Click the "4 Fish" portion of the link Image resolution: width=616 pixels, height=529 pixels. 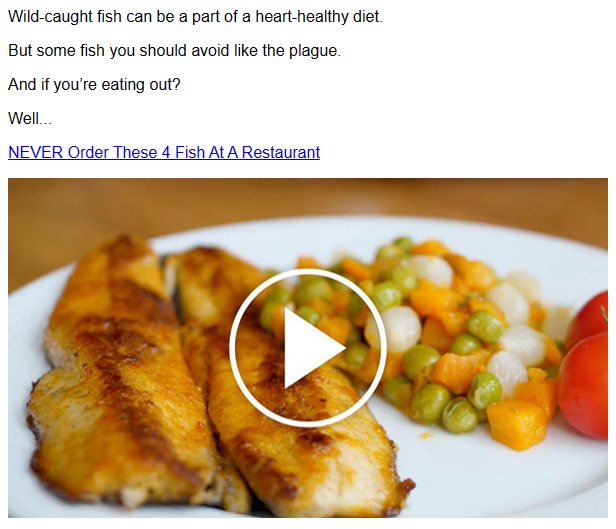[x=183, y=152]
